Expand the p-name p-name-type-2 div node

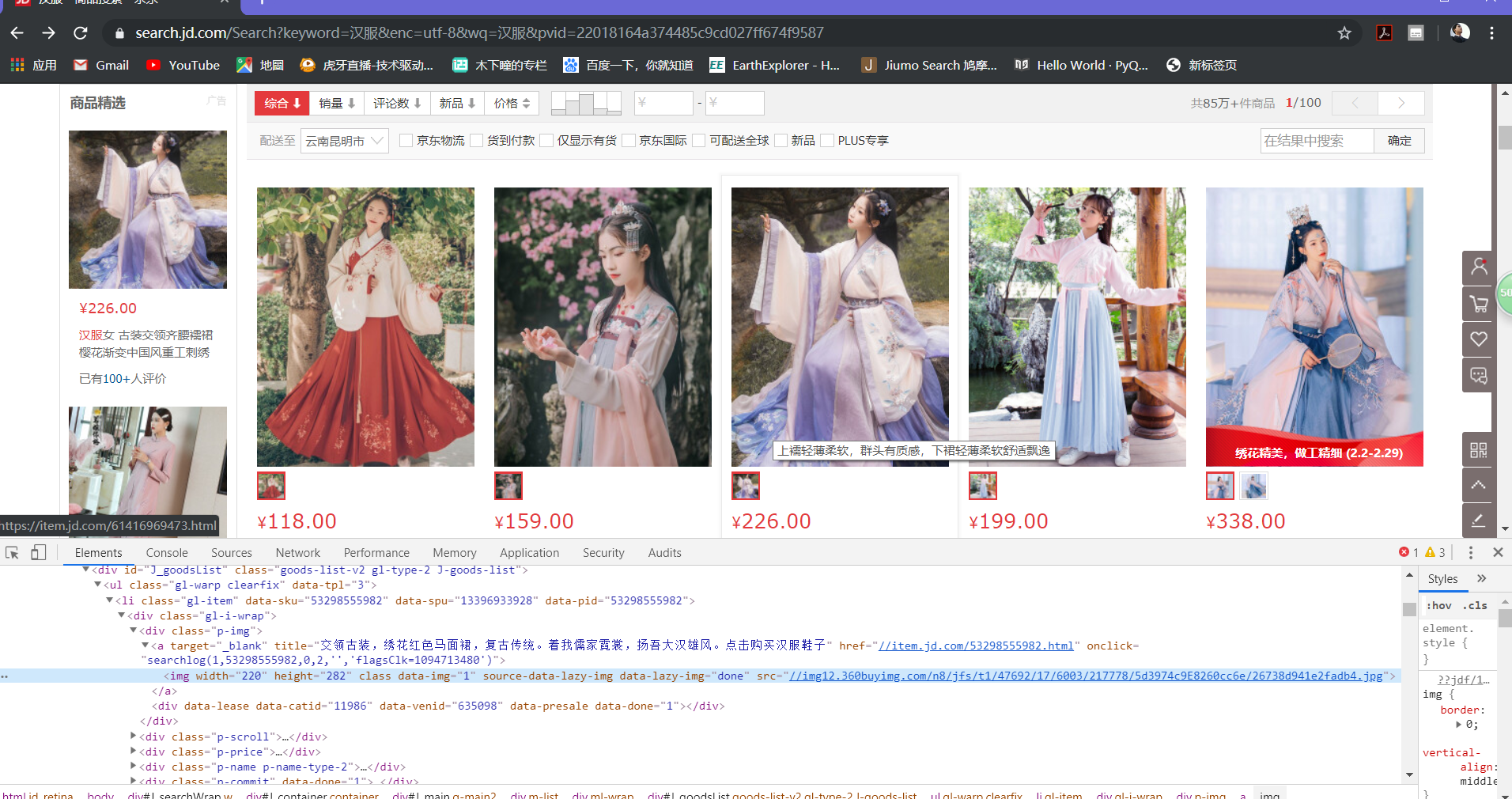pyautogui.click(x=133, y=767)
